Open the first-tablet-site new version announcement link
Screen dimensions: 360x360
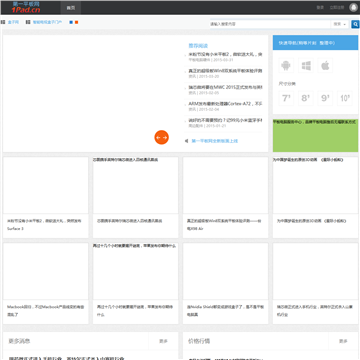(215, 141)
